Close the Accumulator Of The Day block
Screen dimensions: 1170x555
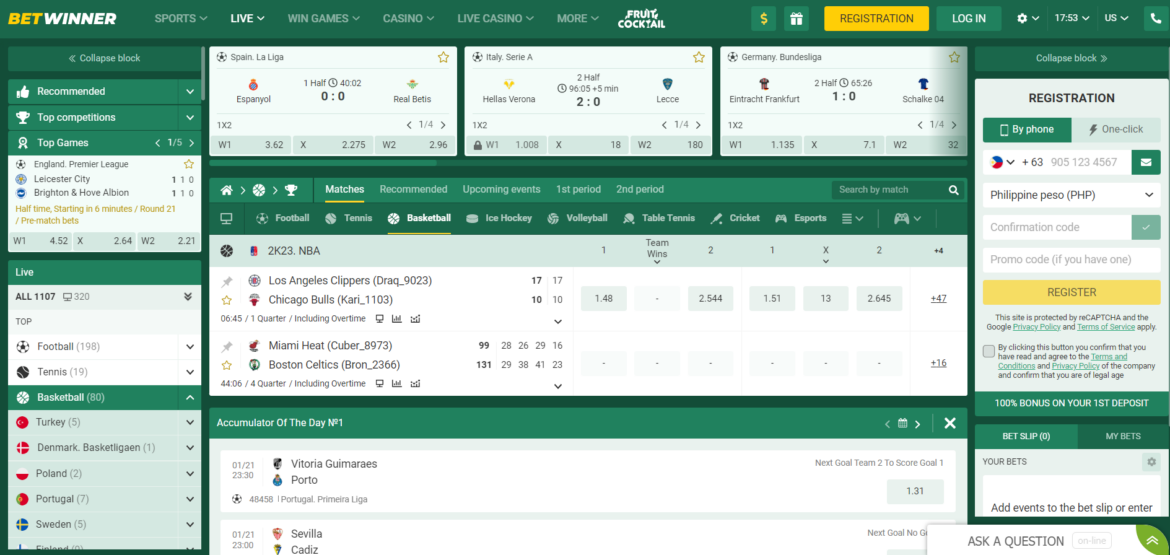pos(950,423)
